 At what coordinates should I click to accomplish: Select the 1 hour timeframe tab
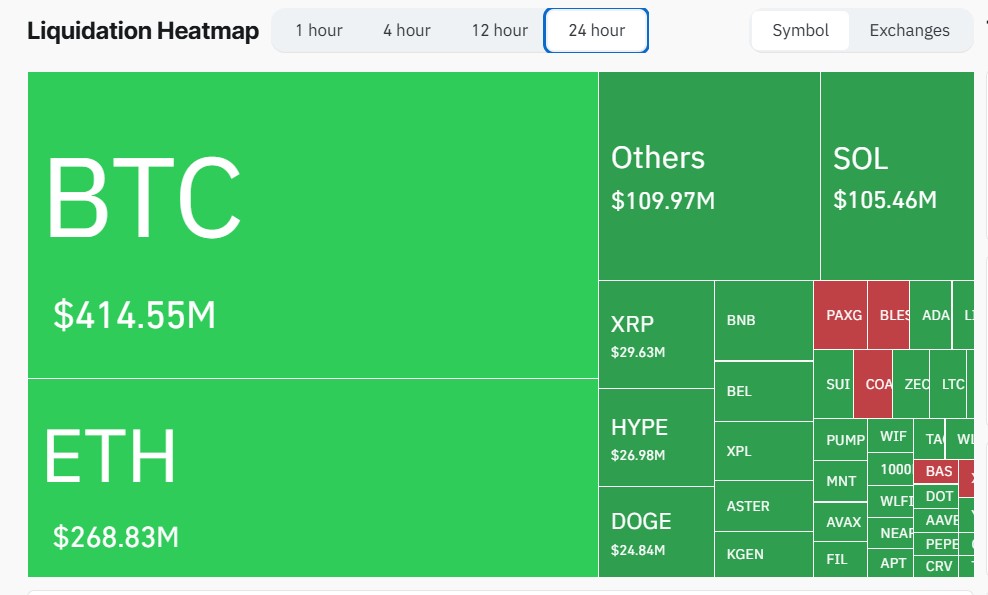(319, 30)
